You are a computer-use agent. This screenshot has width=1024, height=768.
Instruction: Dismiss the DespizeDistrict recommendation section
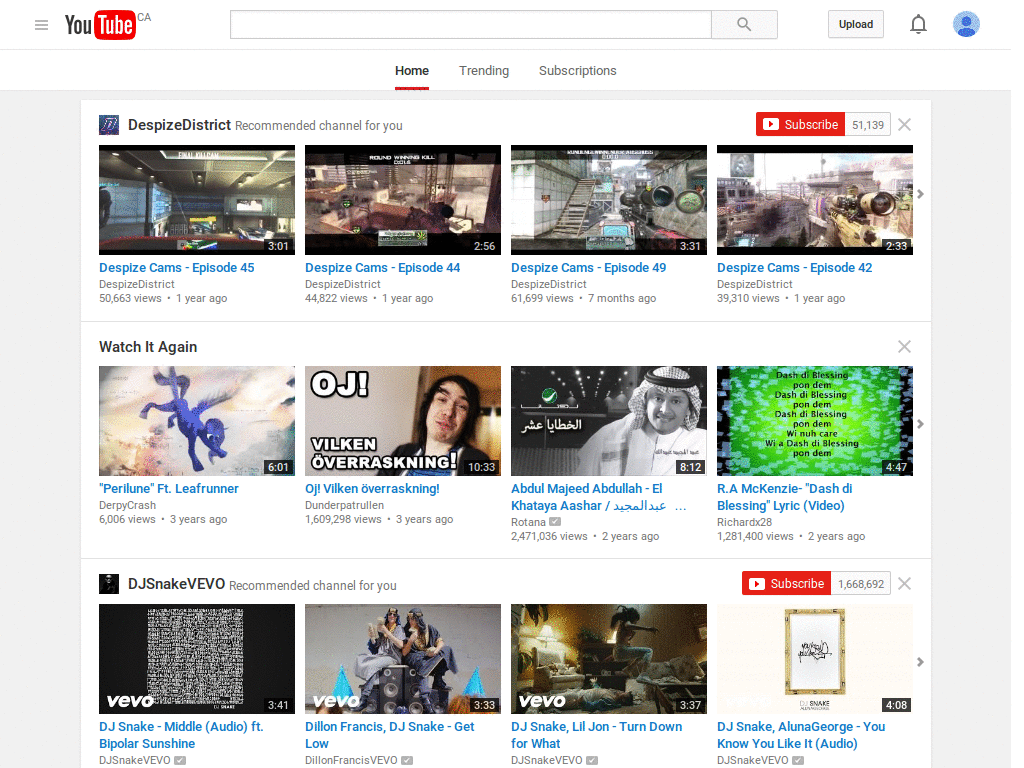point(904,125)
